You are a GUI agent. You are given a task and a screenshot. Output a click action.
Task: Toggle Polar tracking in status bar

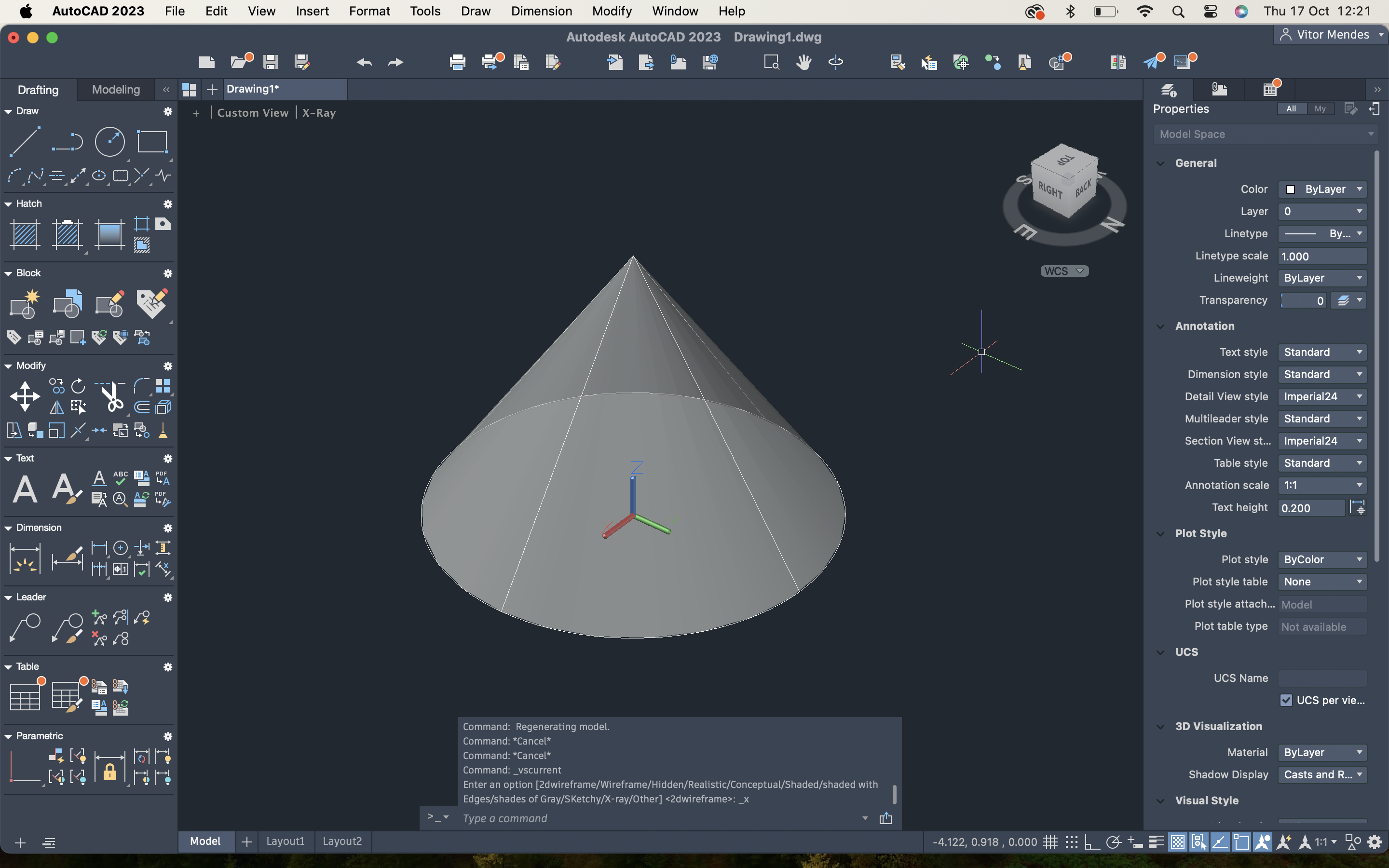1113,842
